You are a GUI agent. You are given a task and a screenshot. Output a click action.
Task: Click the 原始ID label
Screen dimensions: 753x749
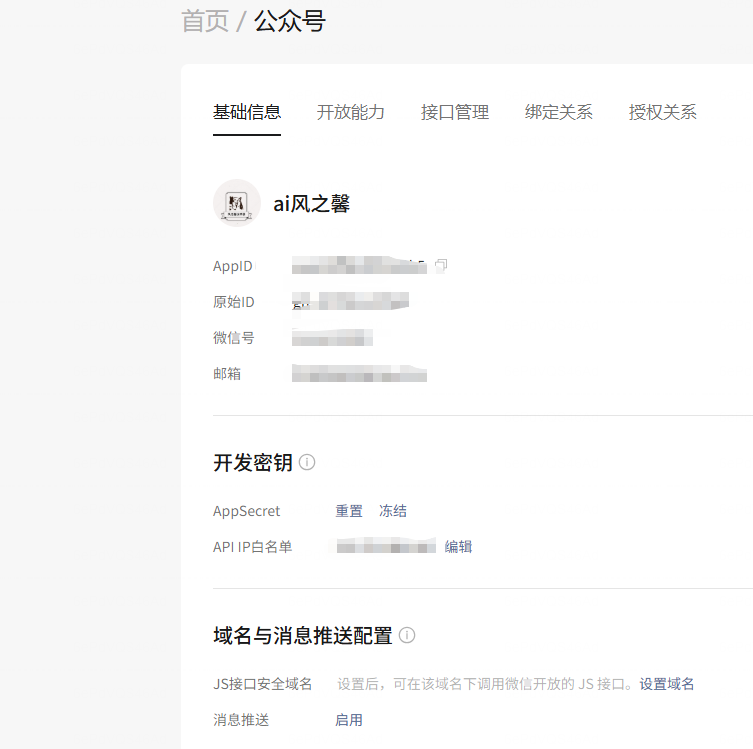(234, 302)
